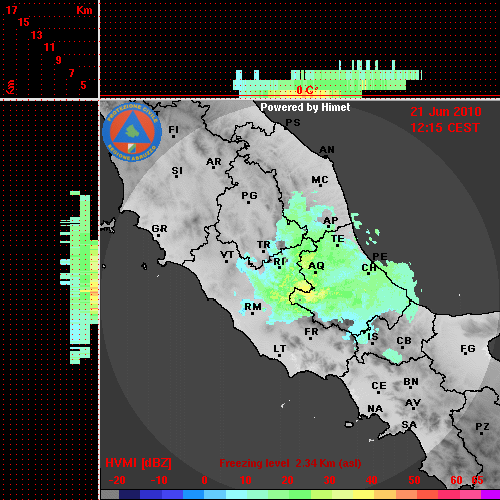
Task: Select the date '21 Jun 2010'
Action: (x=446, y=112)
